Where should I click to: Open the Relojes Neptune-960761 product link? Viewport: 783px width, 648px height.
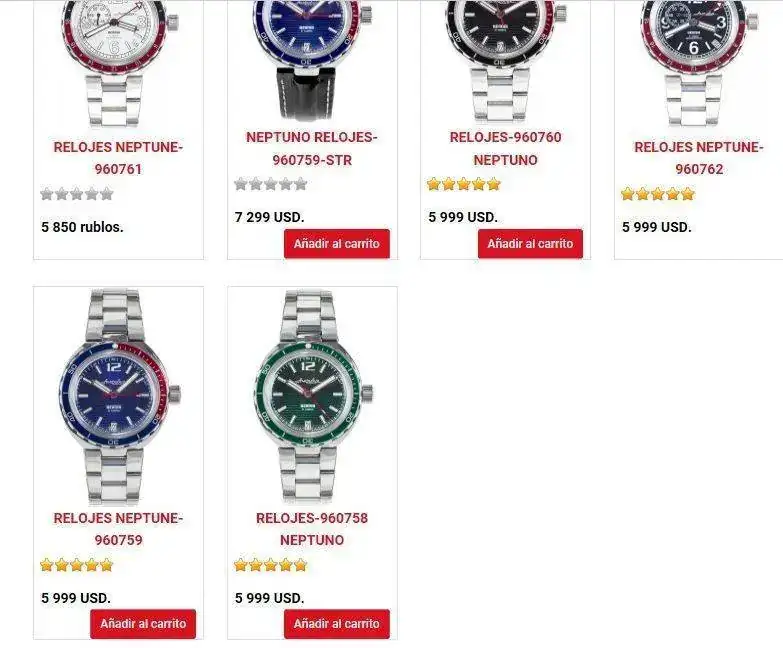[x=118, y=158]
